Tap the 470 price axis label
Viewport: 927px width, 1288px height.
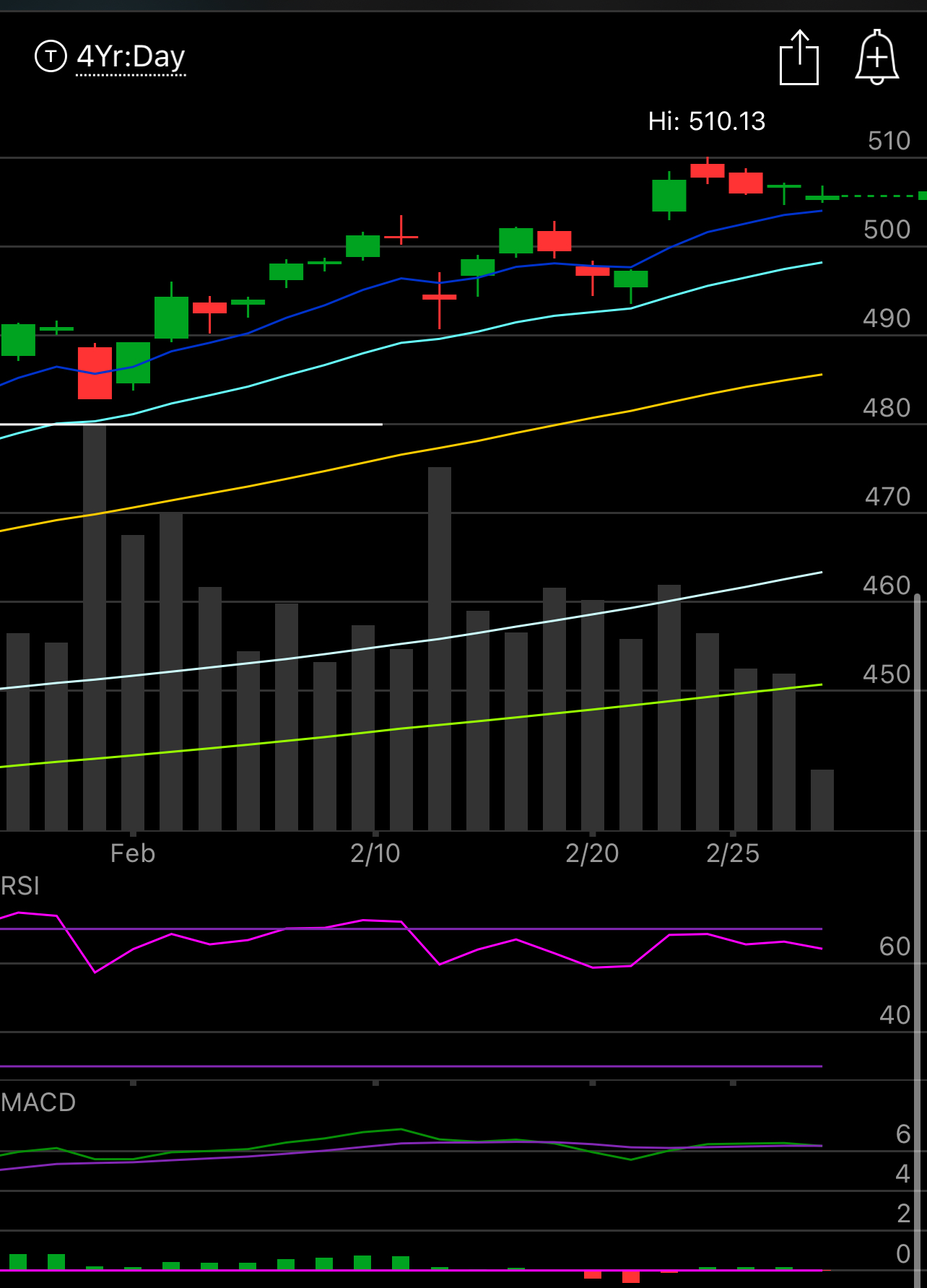888,497
